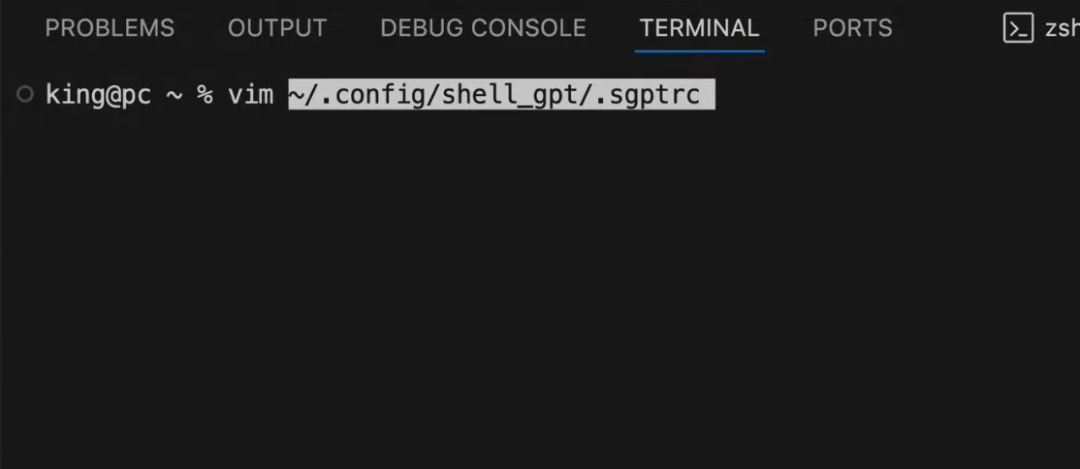The width and height of the screenshot is (1080, 469).
Task: Click the tilde between pc and percent sign
Action: [175, 95]
